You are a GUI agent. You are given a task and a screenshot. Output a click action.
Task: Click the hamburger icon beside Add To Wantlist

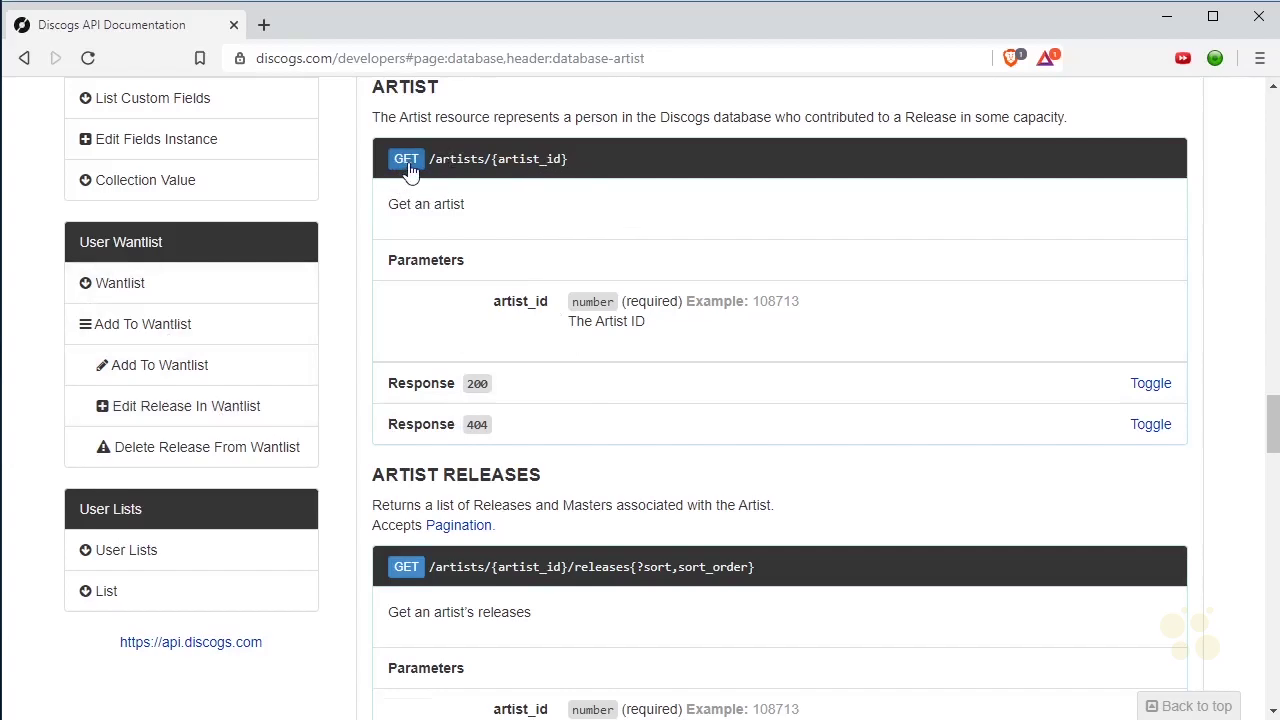(85, 324)
